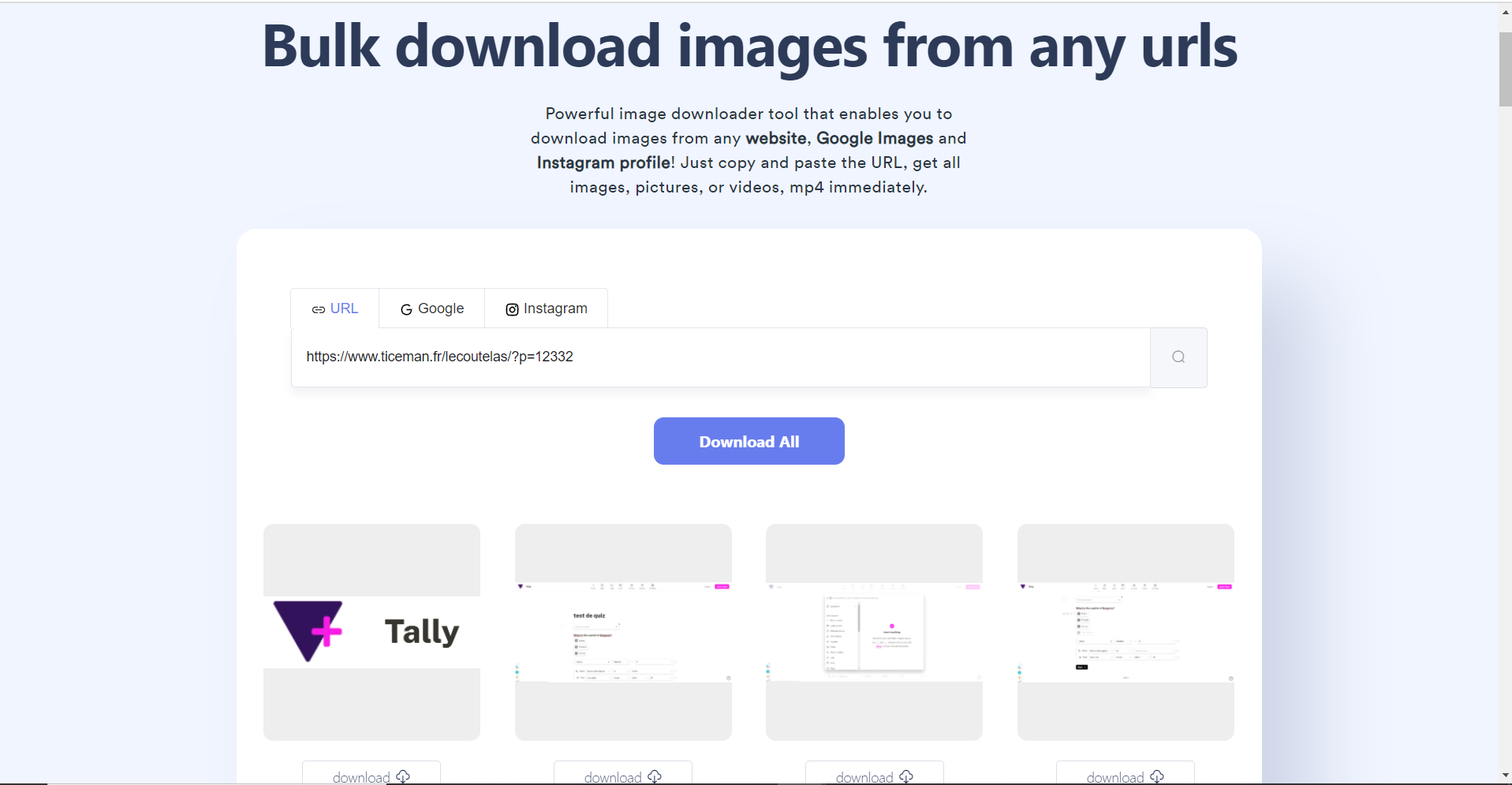This screenshot has height=785, width=1512.
Task: Open the Instagram tab
Action: [547, 308]
